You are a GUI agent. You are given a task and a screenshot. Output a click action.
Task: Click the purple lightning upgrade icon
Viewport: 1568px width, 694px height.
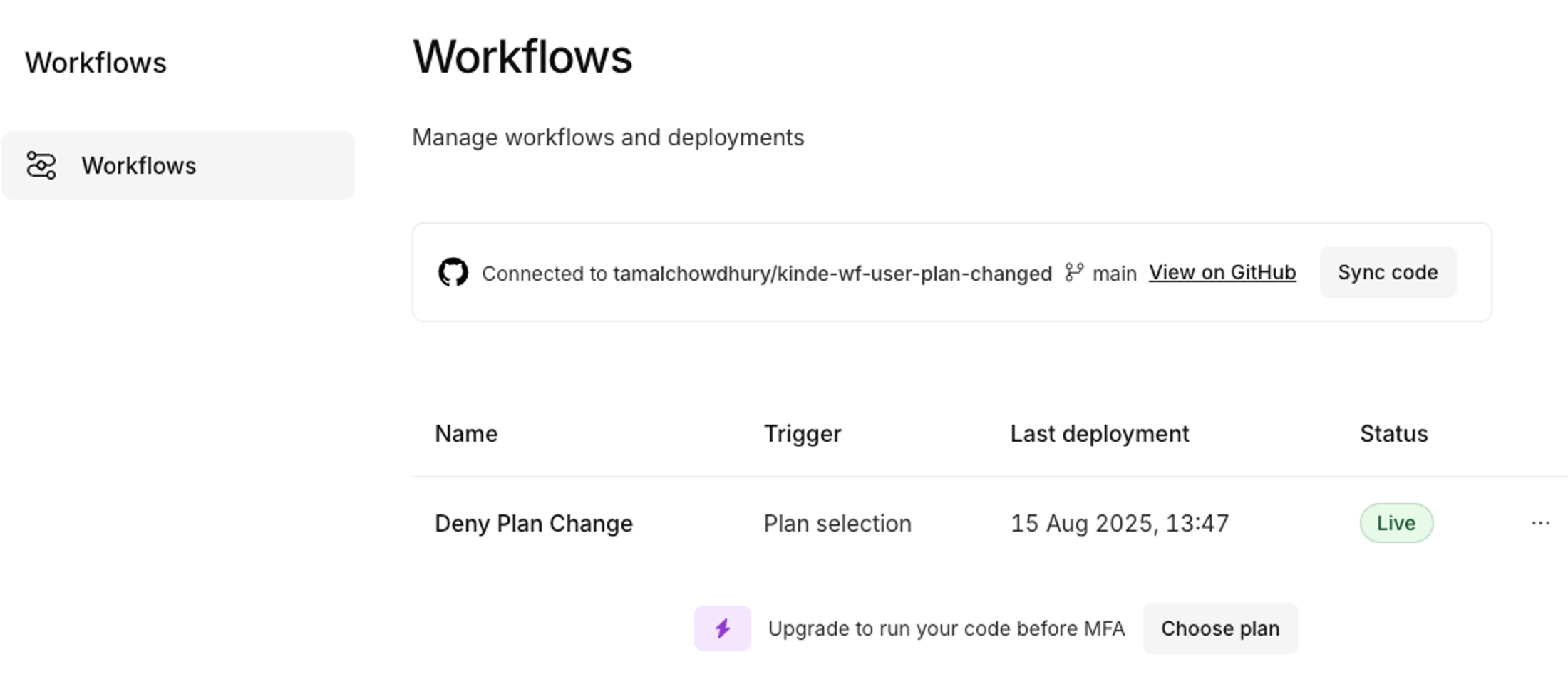[x=722, y=628]
